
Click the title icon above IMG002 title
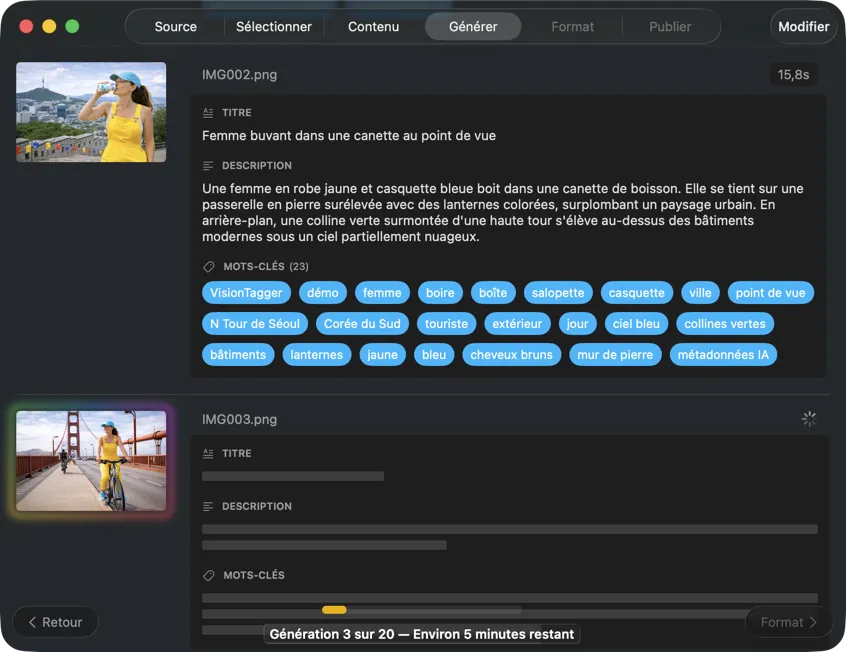208,113
